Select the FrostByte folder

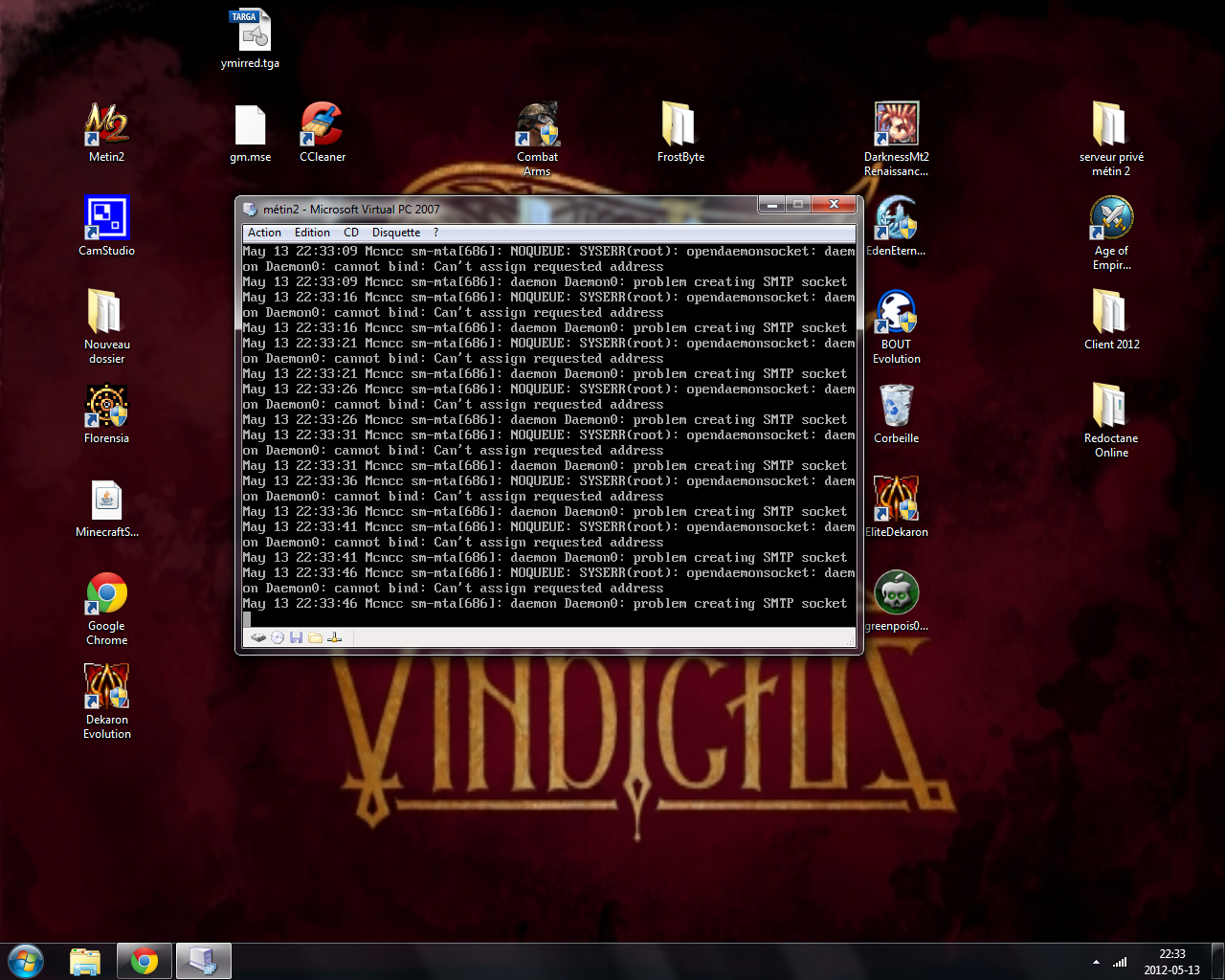click(680, 133)
